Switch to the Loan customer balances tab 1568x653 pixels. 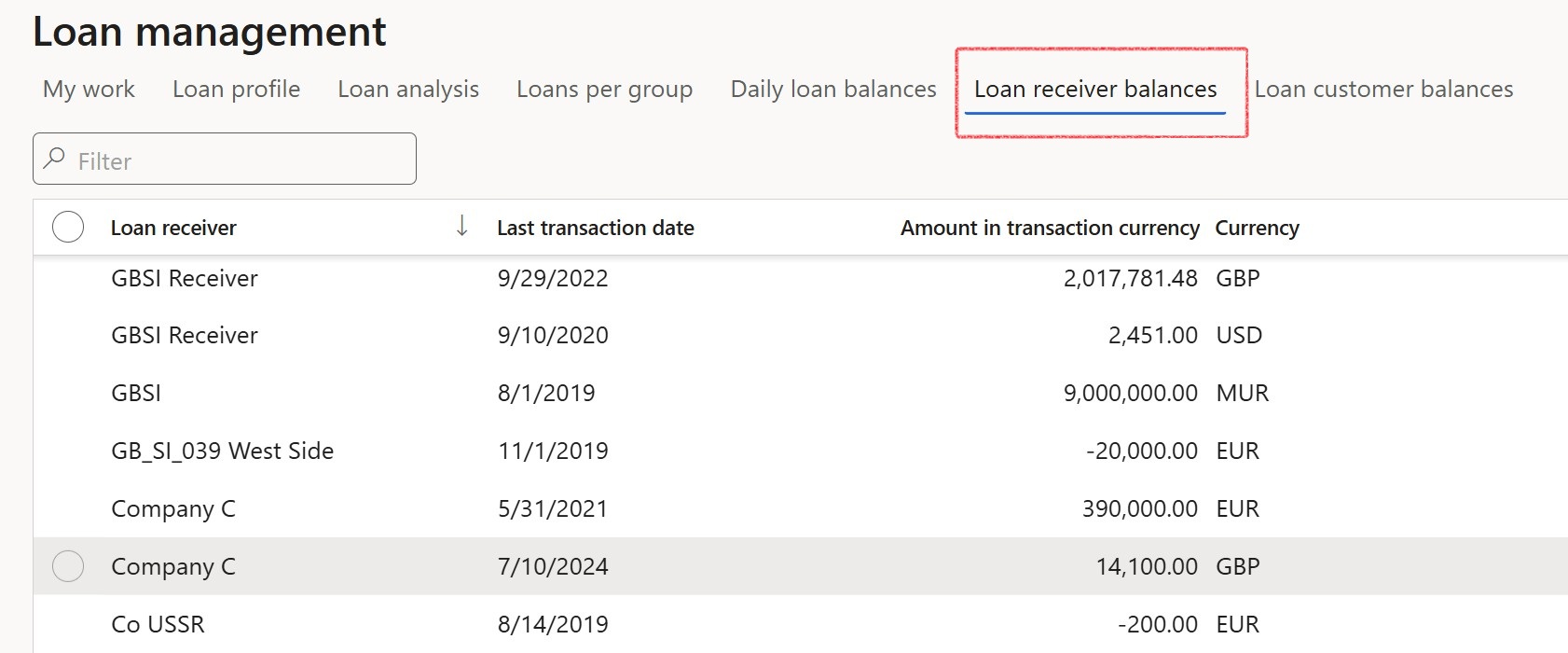point(1383,90)
